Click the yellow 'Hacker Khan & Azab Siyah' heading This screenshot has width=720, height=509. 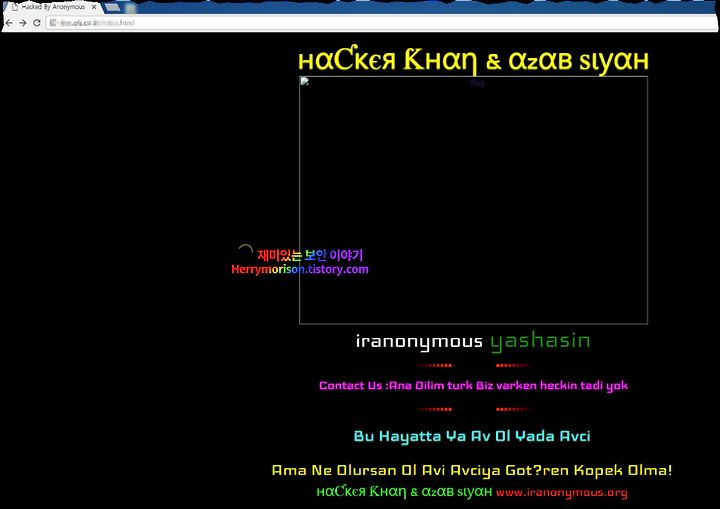tap(473, 60)
